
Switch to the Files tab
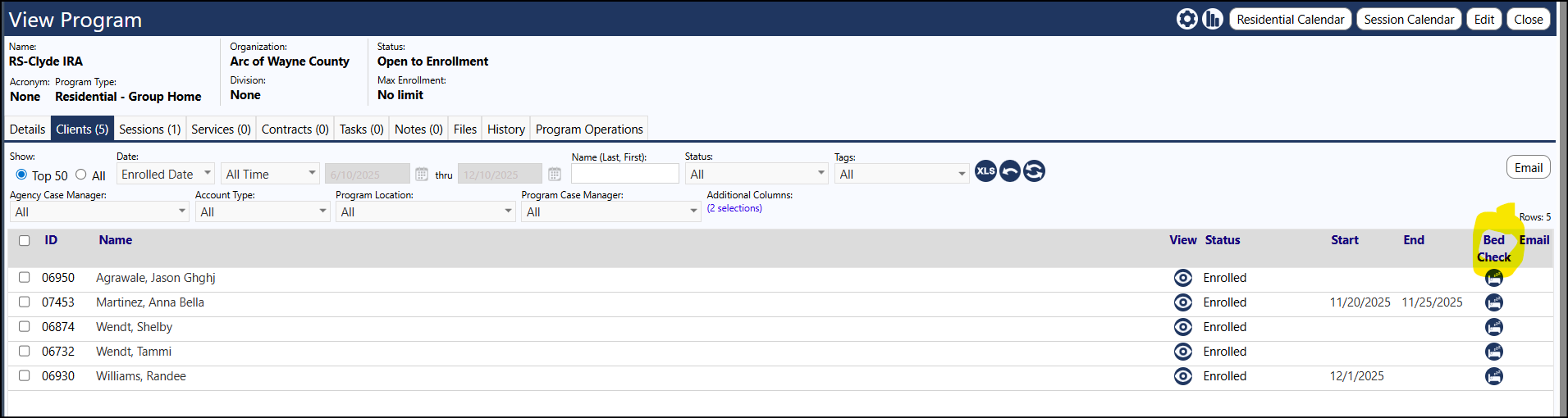(465, 129)
